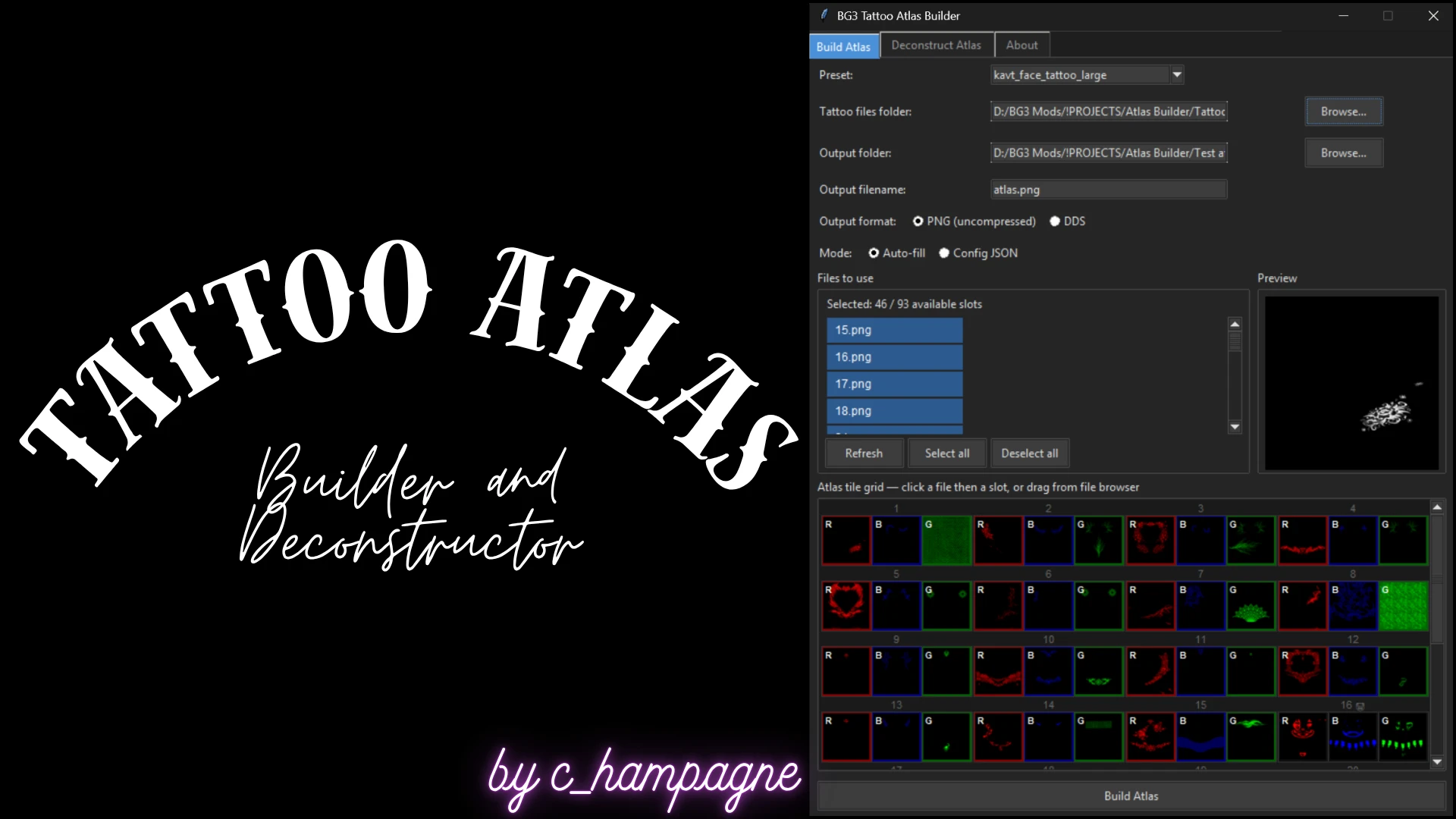Select DDS output format
Screen dimensions: 1456x819
coord(1068,221)
